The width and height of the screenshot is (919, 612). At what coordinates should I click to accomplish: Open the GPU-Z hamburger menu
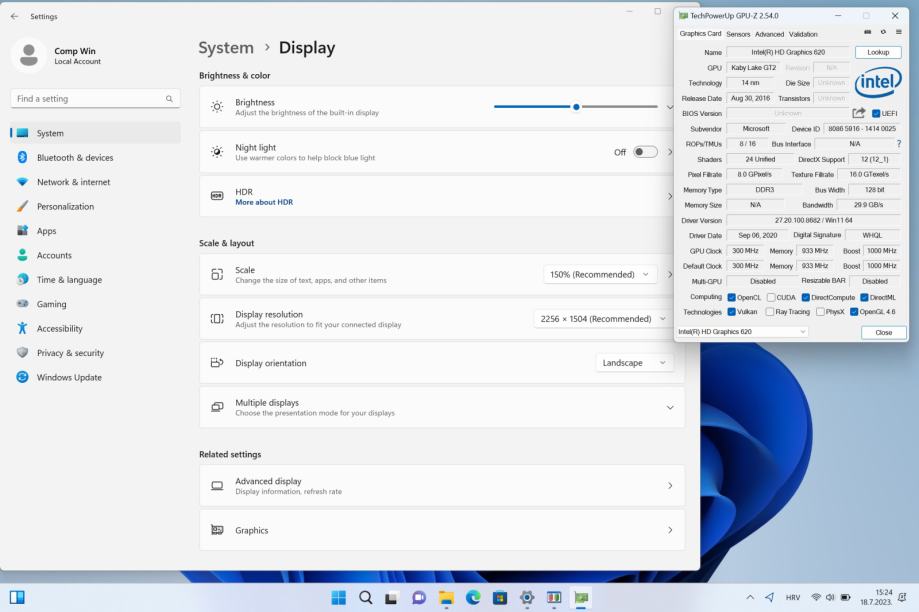(898, 32)
